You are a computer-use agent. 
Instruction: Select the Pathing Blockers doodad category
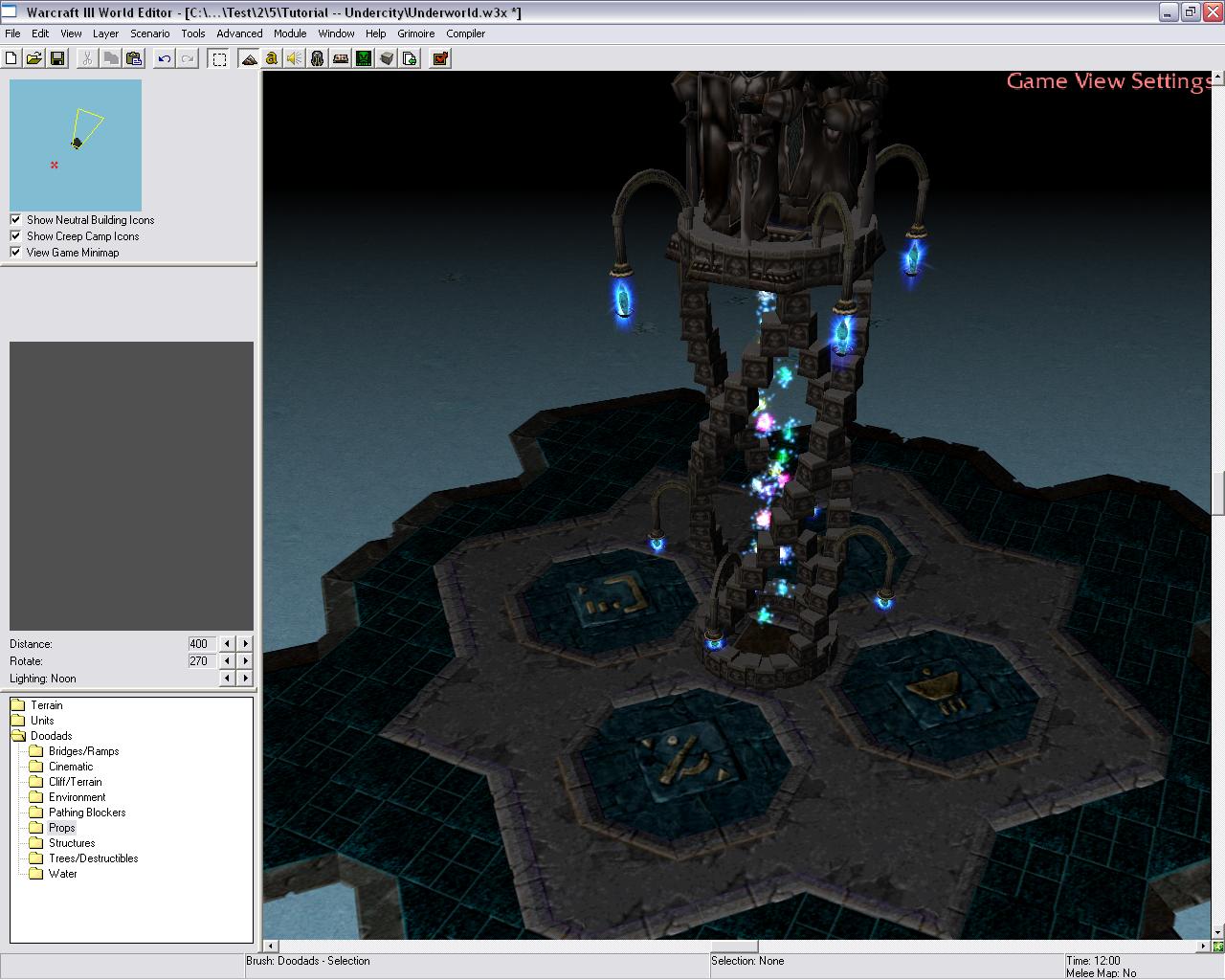click(87, 813)
